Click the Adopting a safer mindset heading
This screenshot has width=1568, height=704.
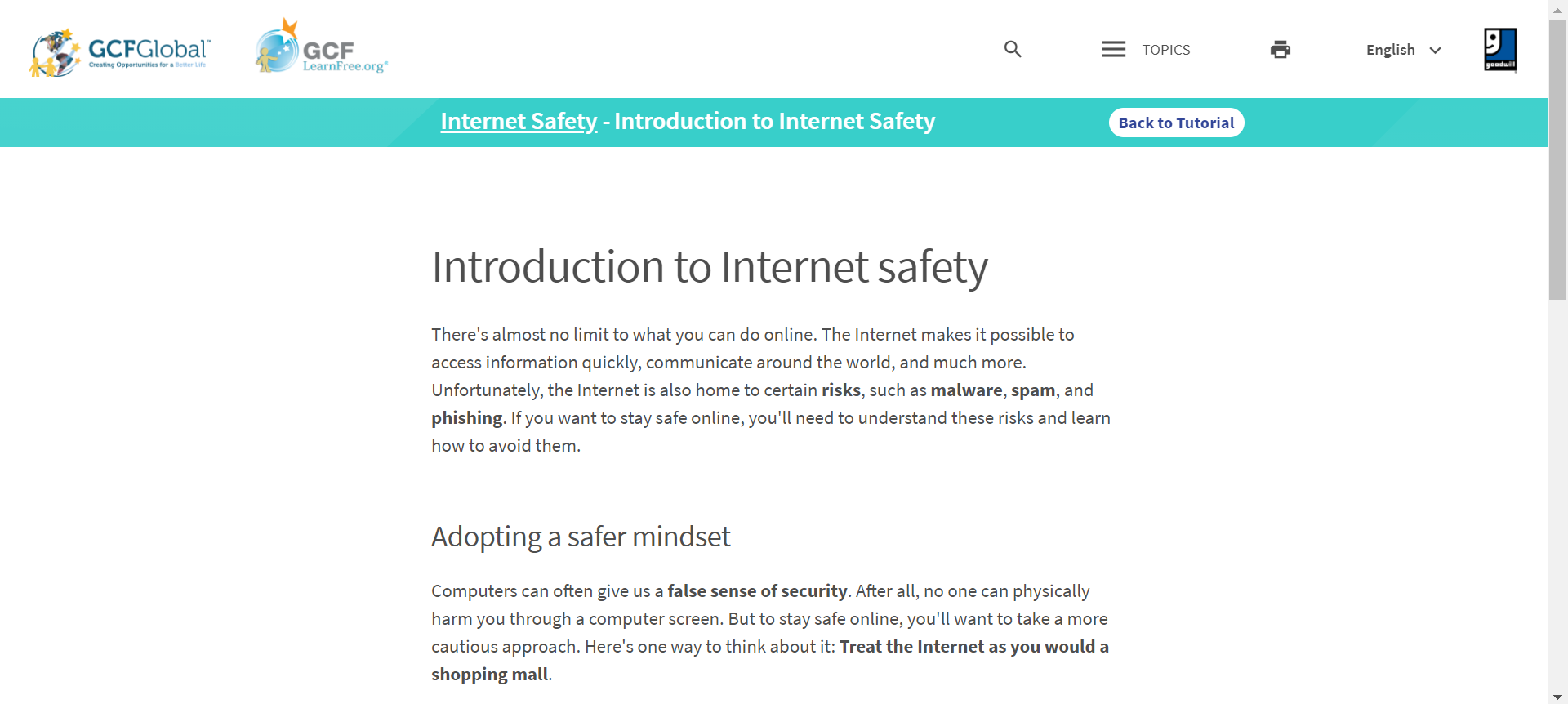[x=581, y=537]
